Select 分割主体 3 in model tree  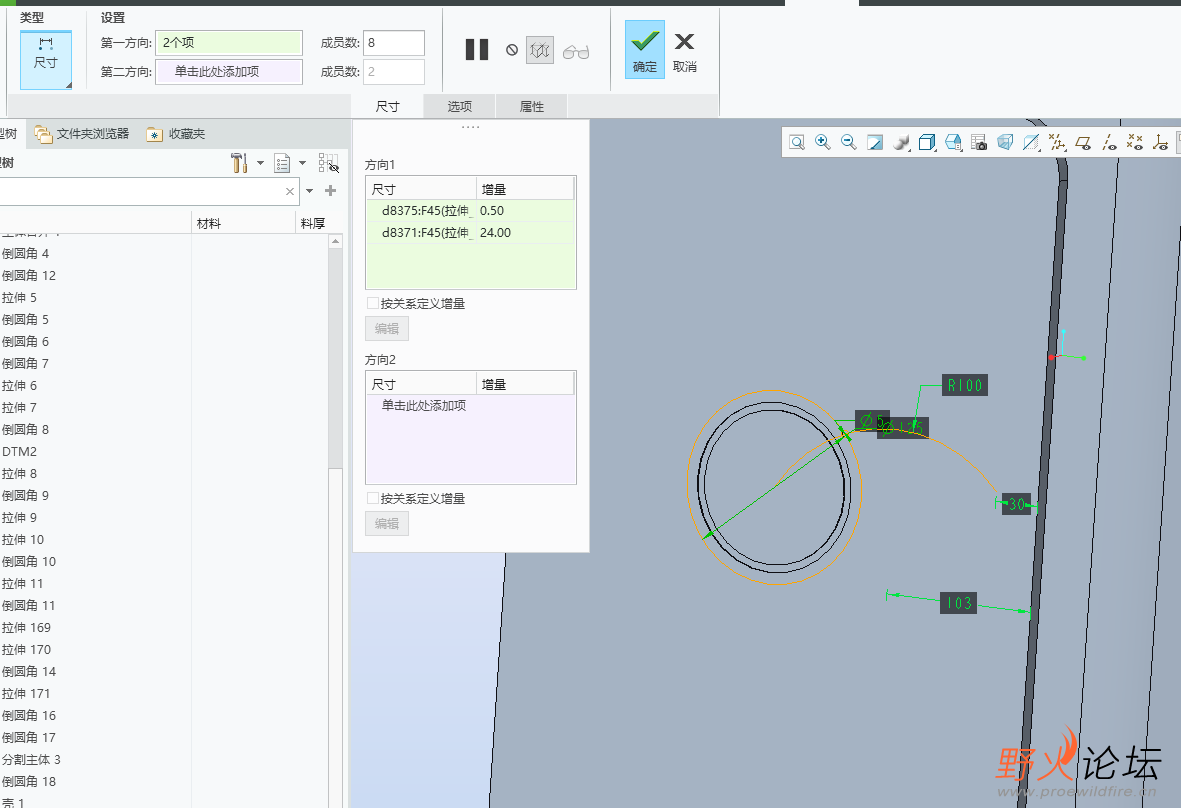(x=31, y=760)
